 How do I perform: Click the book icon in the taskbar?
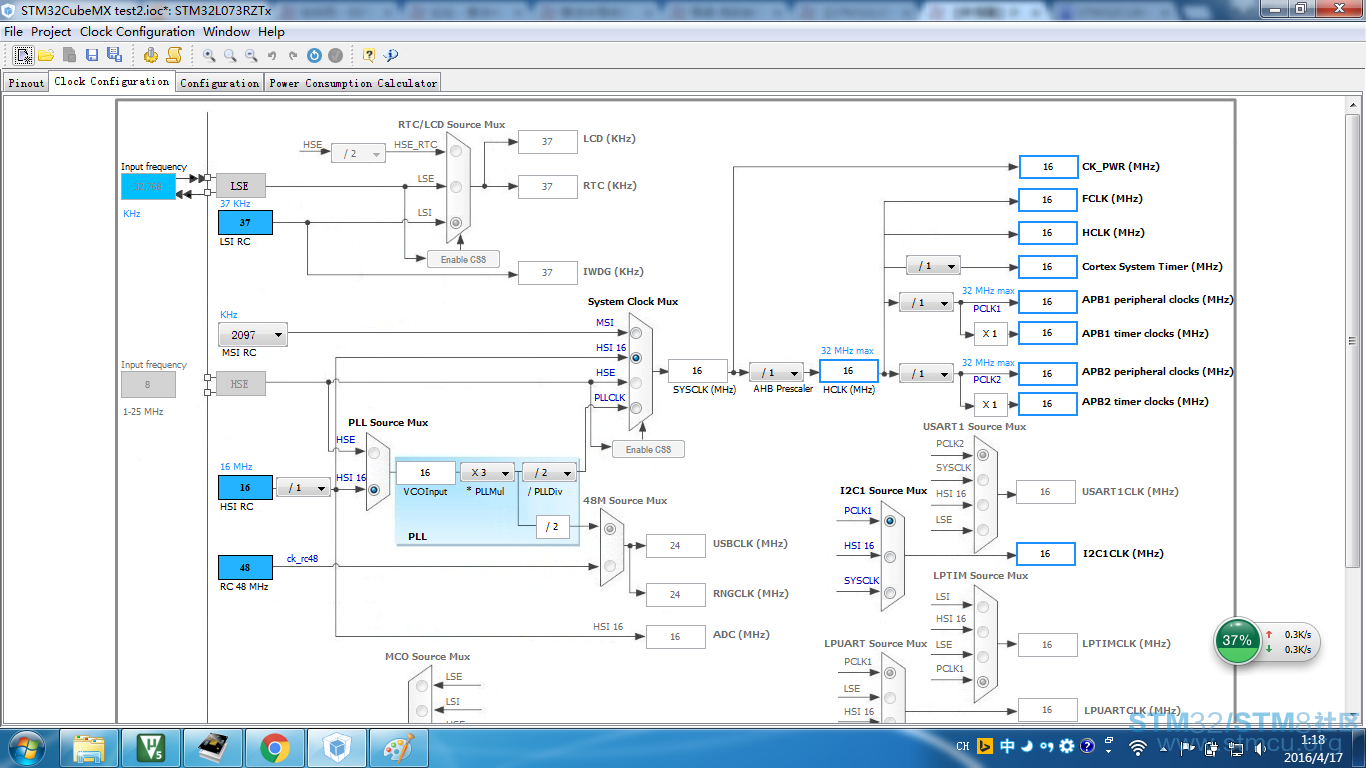(213, 747)
